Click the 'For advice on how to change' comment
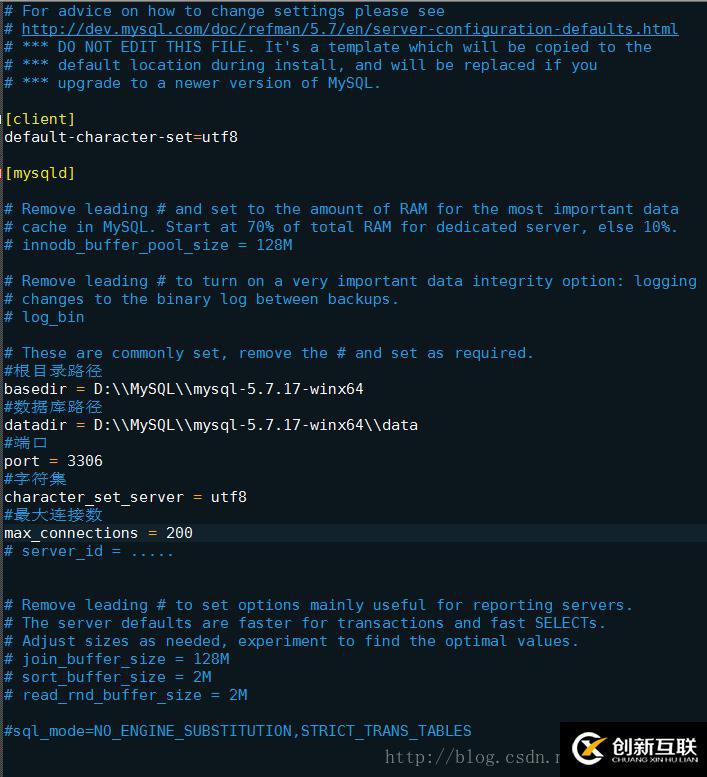The width and height of the screenshot is (707, 777). [x=224, y=11]
